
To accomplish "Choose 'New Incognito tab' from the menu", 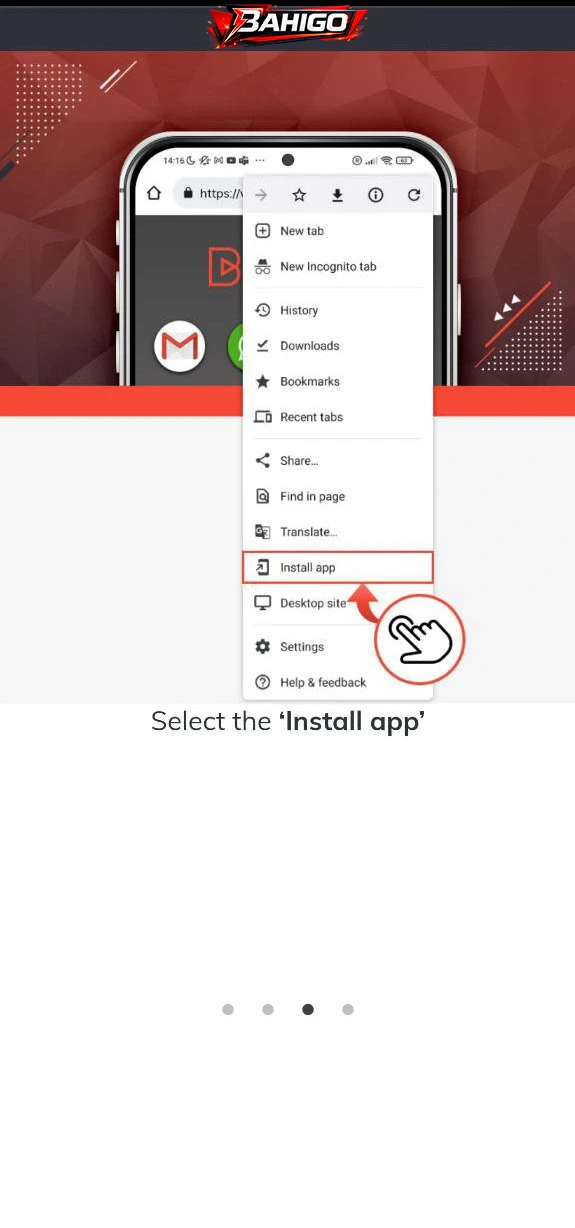I will click(338, 266).
